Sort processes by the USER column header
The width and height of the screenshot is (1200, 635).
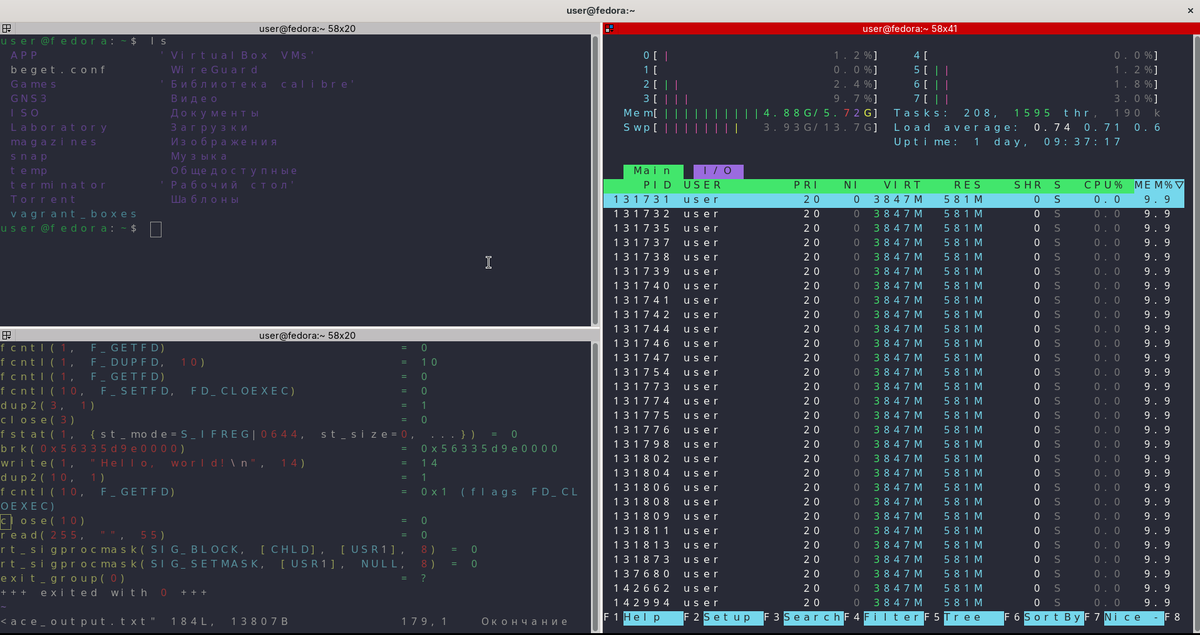pyautogui.click(x=703, y=185)
